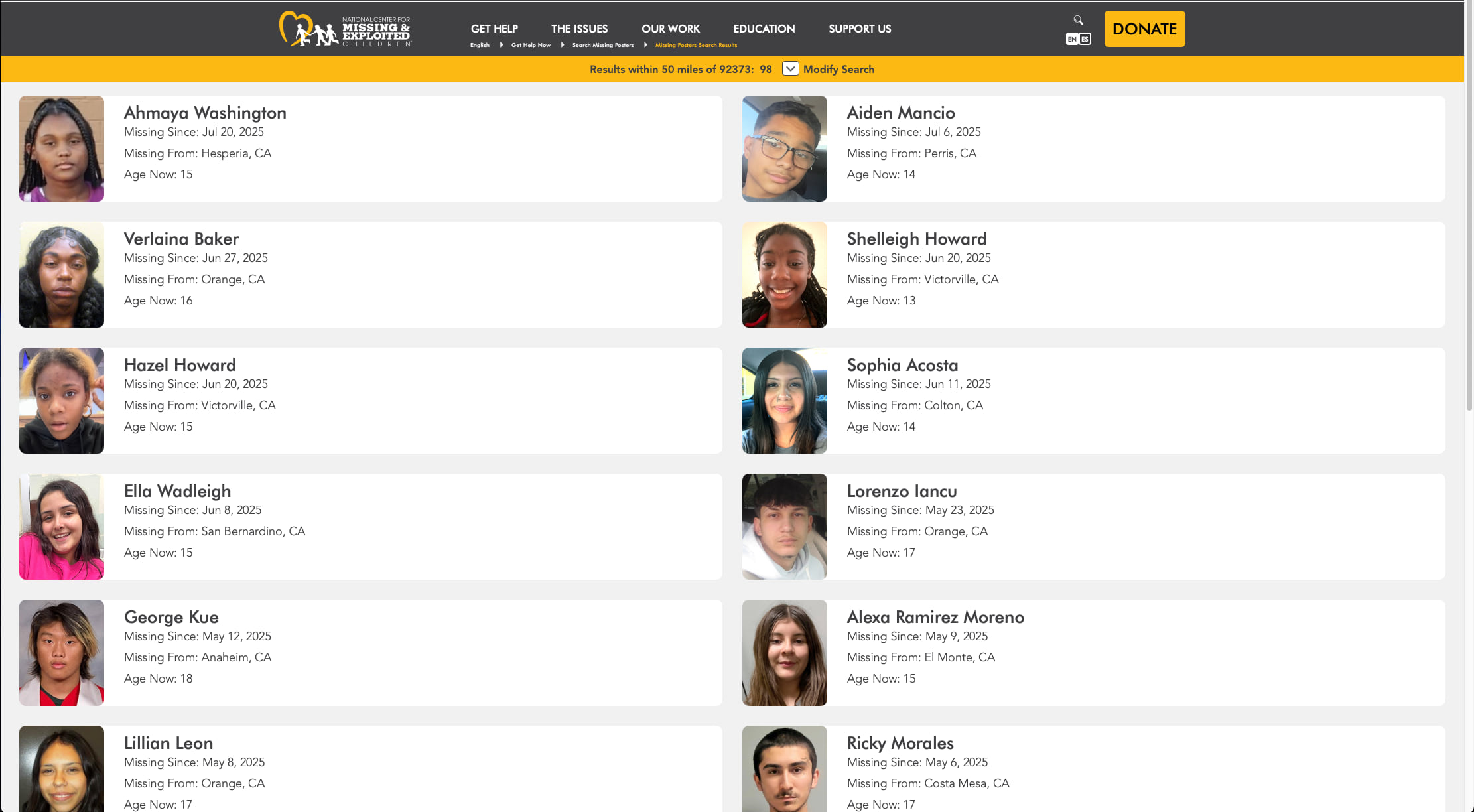Click the Get Help Now breadcrumb link
Viewport: 1474px width, 812px height.
(x=531, y=45)
